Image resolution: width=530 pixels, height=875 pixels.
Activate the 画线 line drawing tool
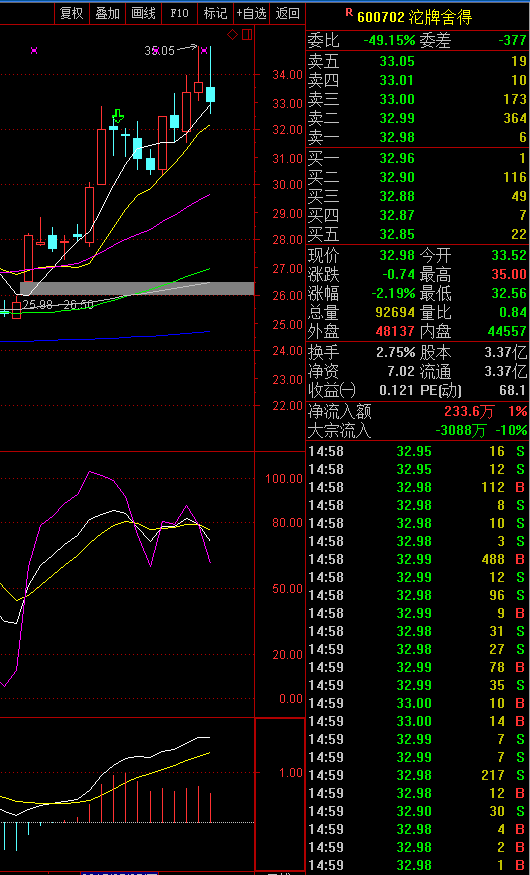pyautogui.click(x=143, y=13)
